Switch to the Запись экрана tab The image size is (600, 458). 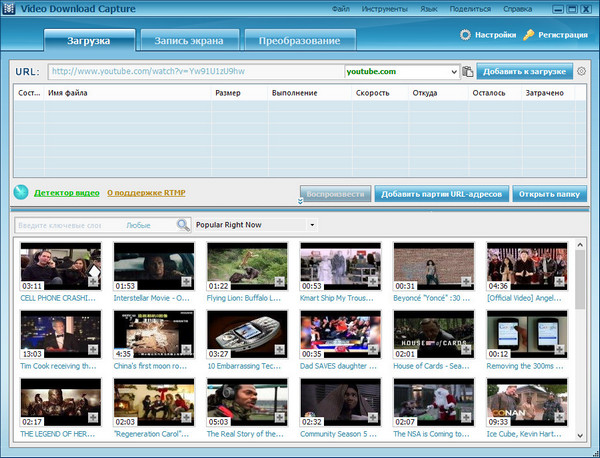[x=189, y=41]
